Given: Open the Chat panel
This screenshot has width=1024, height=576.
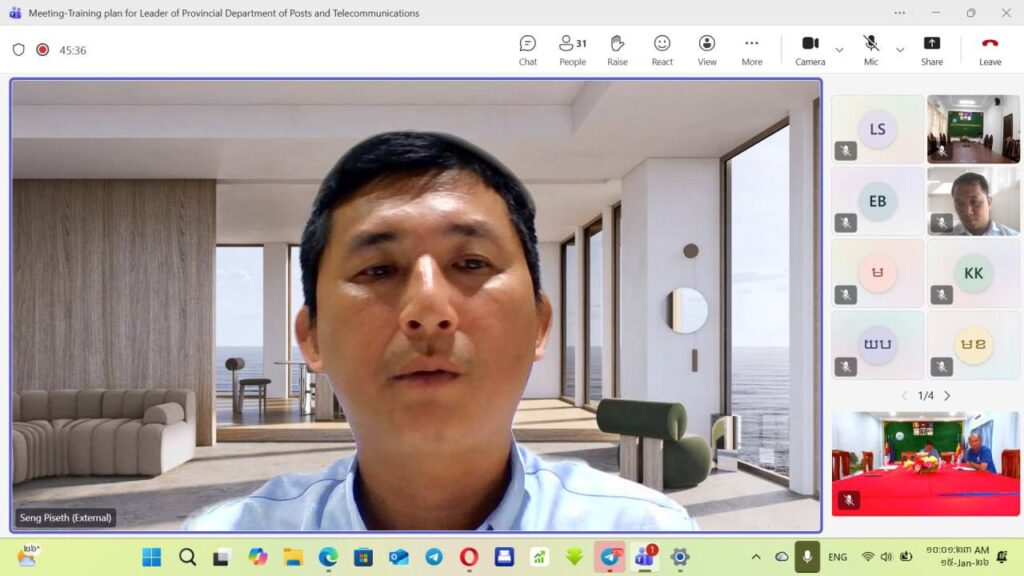Looking at the screenshot, I should pyautogui.click(x=527, y=50).
